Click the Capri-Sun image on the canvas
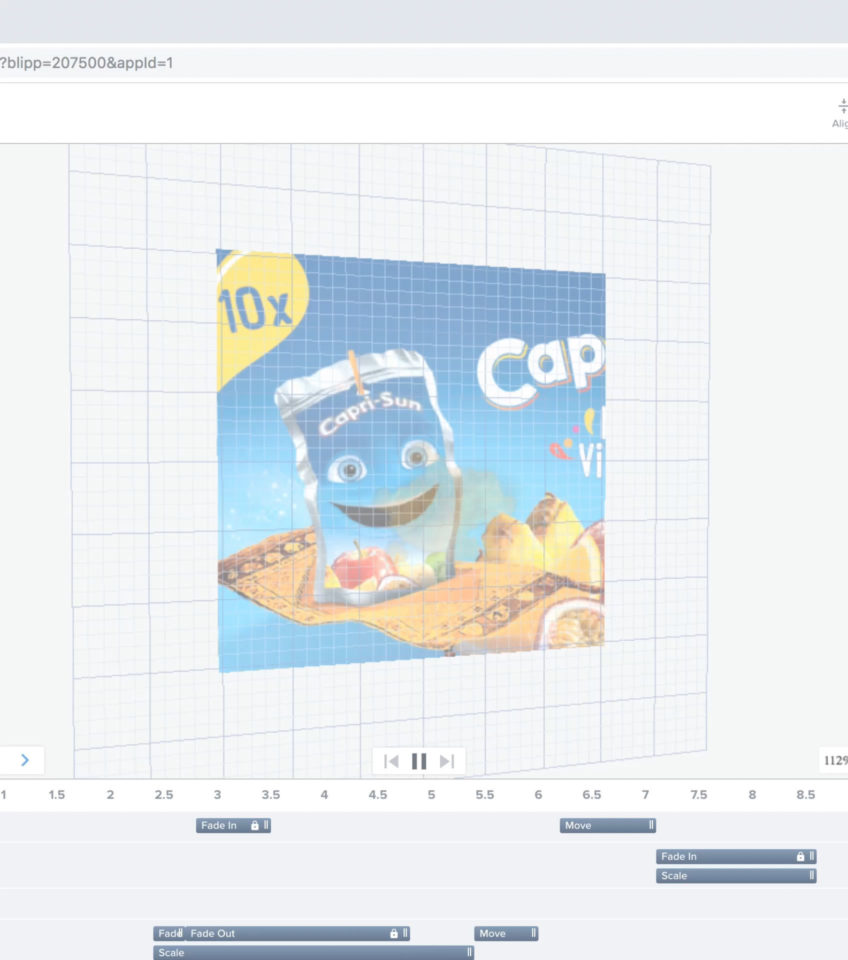Viewport: 848px width, 960px height. pyautogui.click(x=411, y=460)
